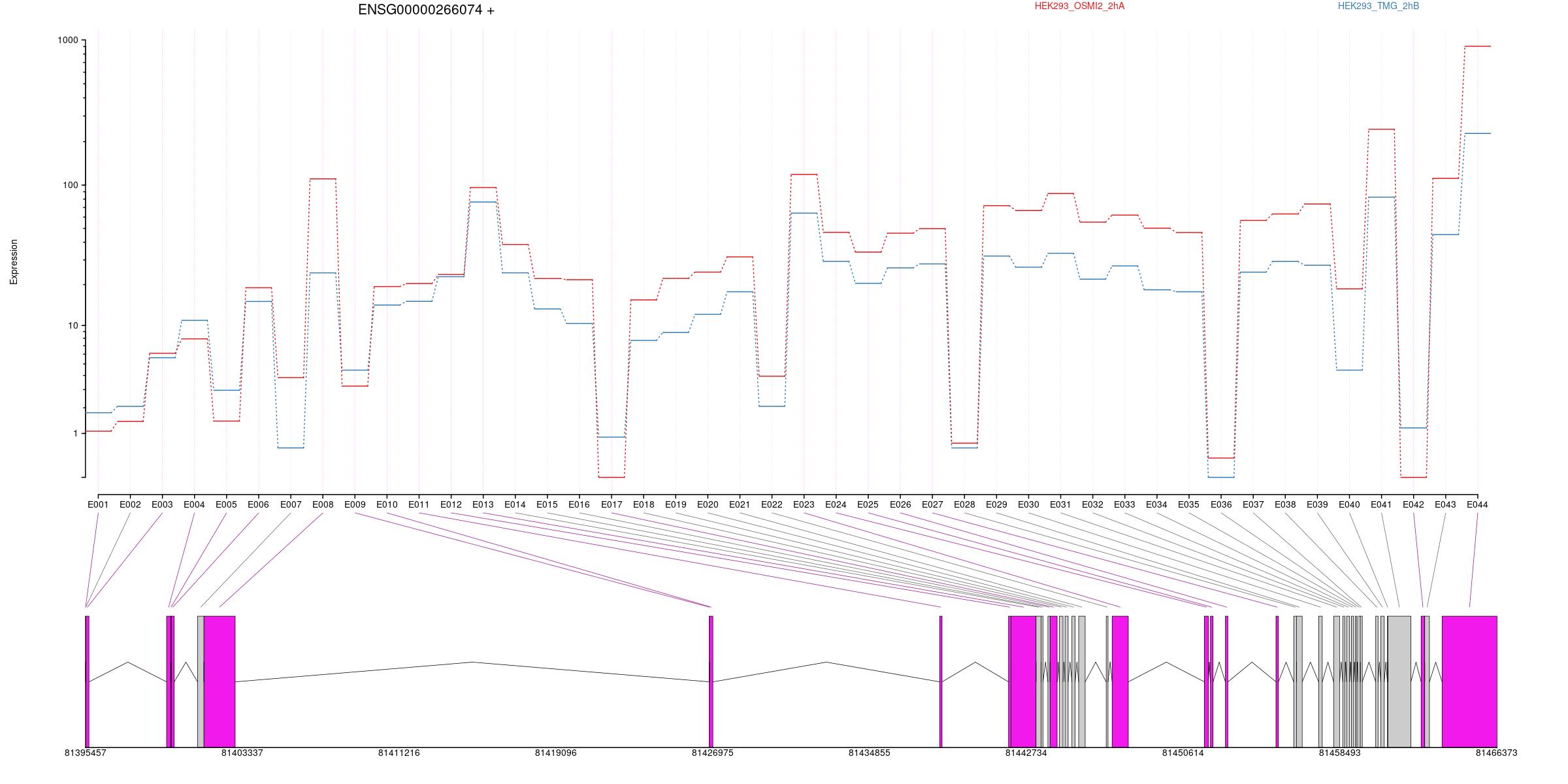The width and height of the screenshot is (1568, 784).
Task: Select exon label E042
Action: [x=1413, y=504]
